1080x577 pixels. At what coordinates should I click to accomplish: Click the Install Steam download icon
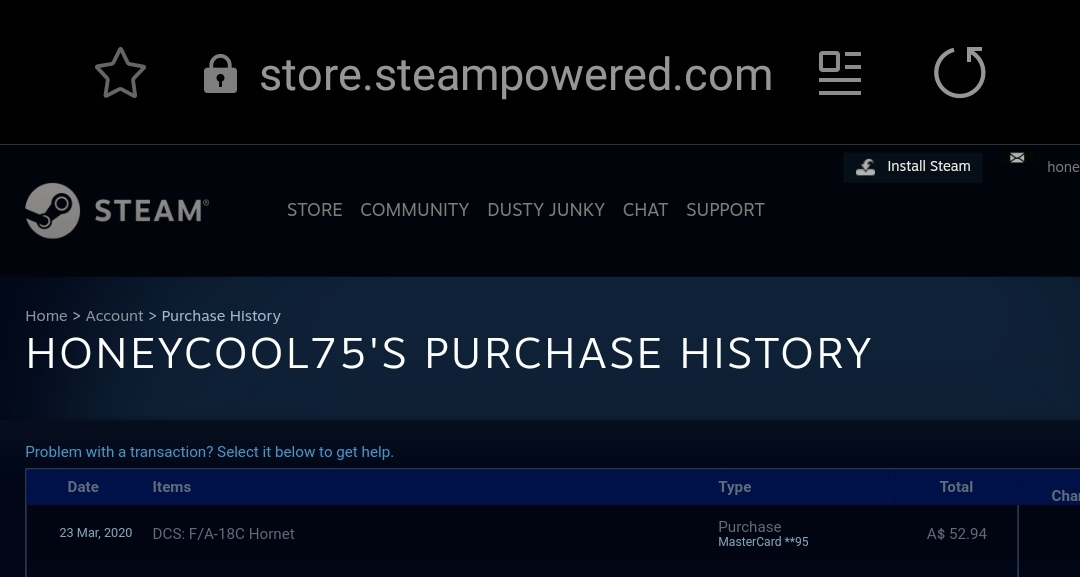pyautogui.click(x=866, y=167)
